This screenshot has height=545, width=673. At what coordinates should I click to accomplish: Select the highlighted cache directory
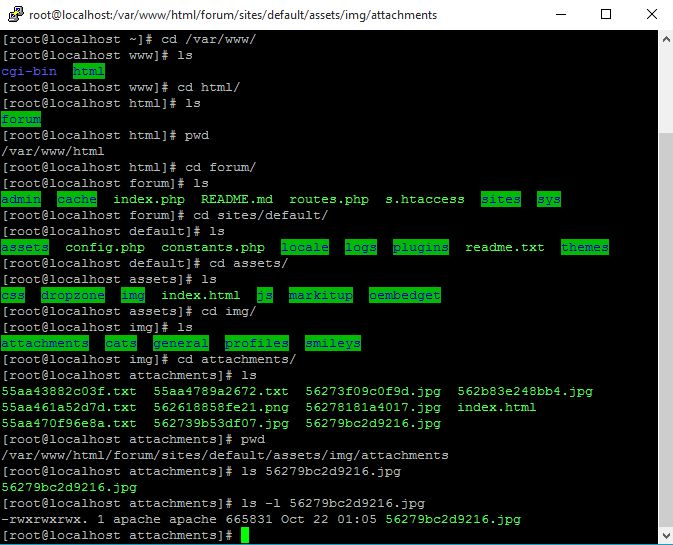click(77, 199)
